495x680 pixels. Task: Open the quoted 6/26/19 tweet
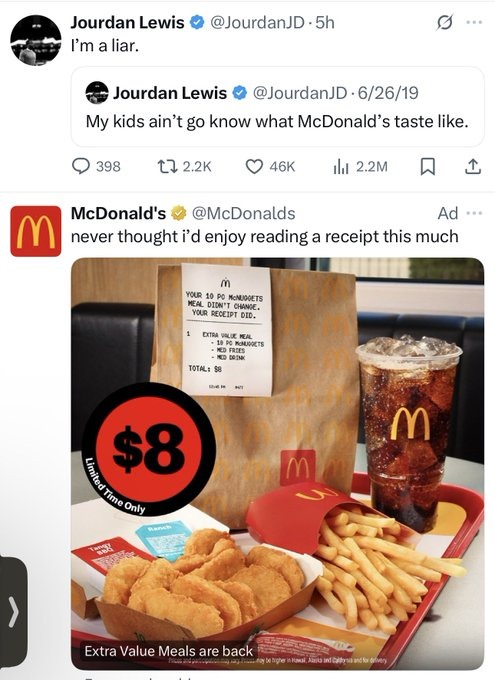point(278,107)
